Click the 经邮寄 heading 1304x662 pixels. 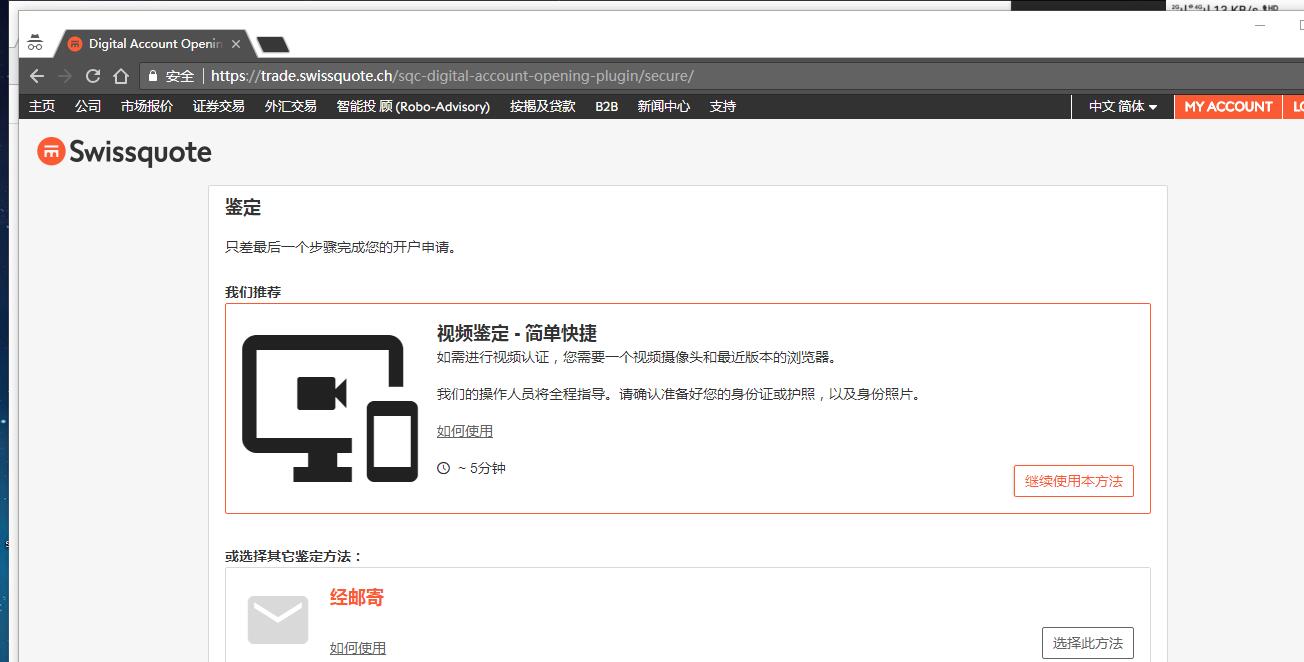click(357, 597)
